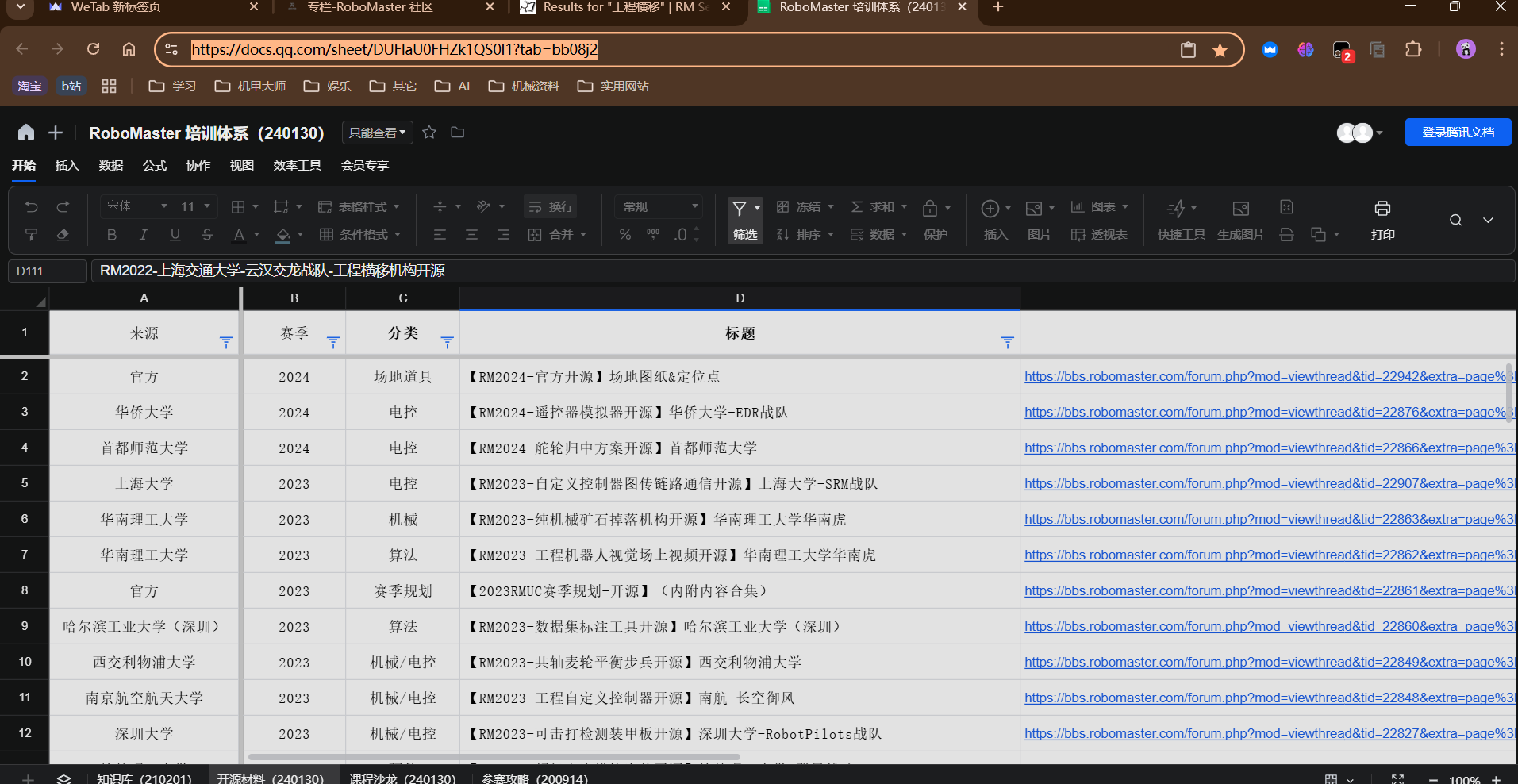
Task: Open the 常规 number format dropdown
Action: click(x=659, y=206)
